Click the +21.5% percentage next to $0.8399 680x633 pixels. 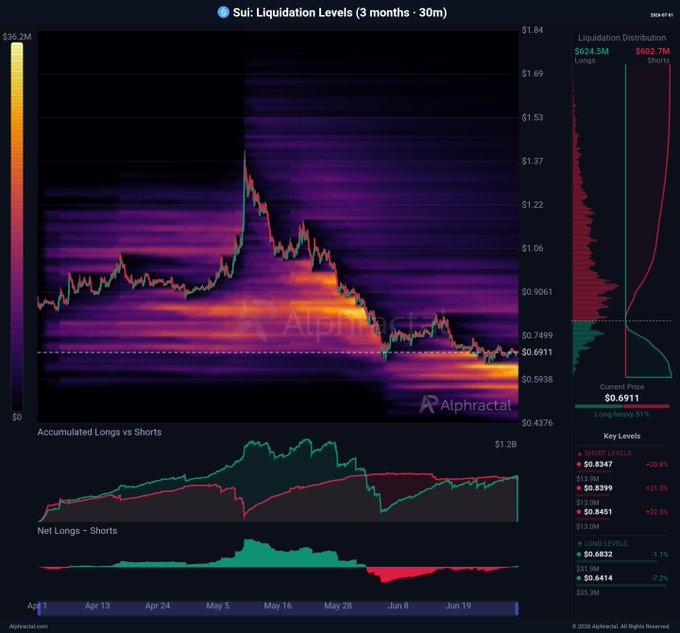pyautogui.click(x=657, y=488)
